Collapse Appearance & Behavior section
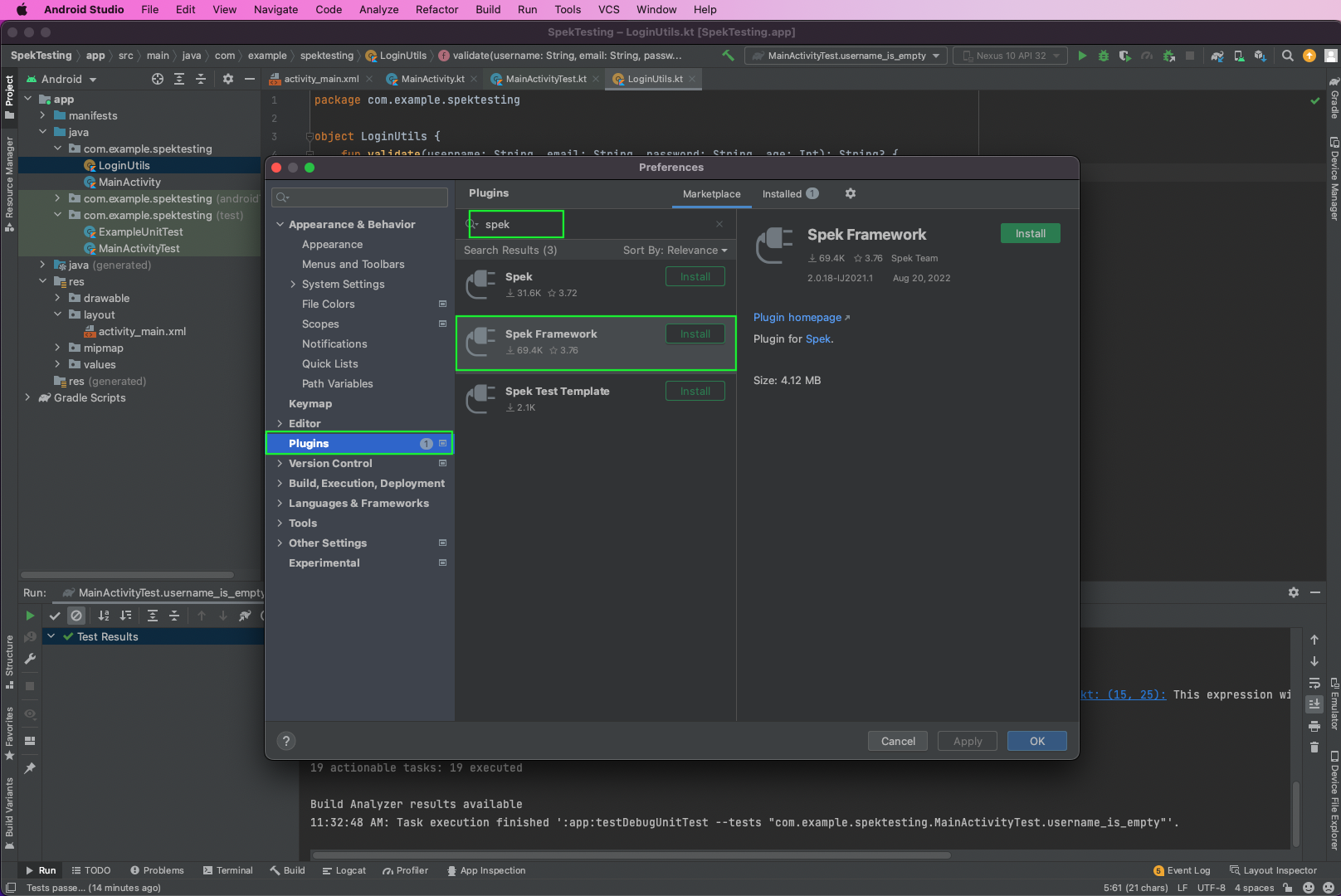Image resolution: width=1341 pixels, height=896 pixels. [280, 224]
